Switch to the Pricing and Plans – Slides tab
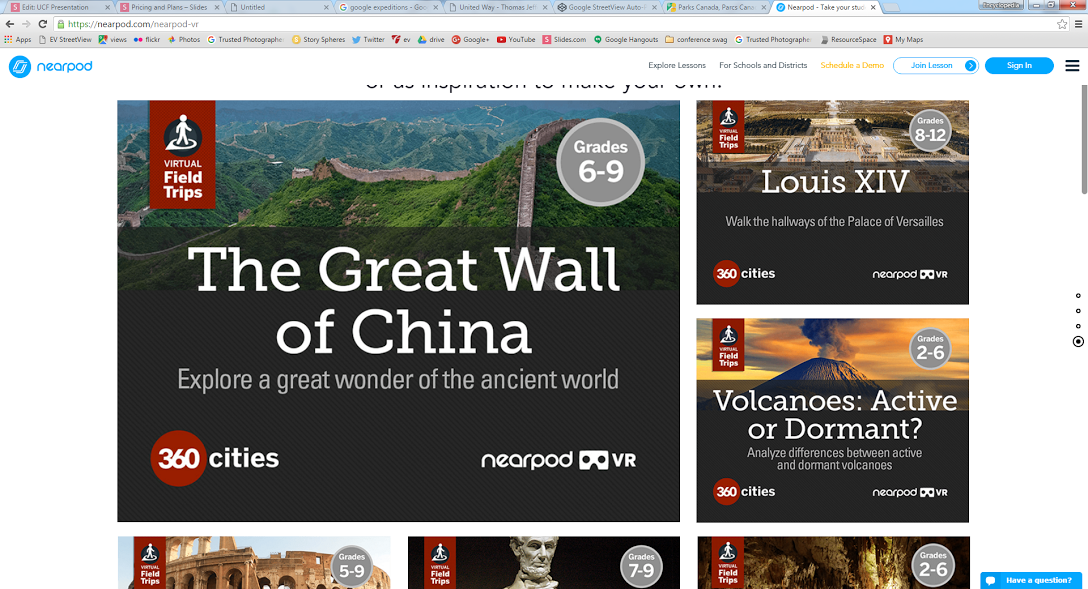Screen dimensions: 1088x589 169,8
